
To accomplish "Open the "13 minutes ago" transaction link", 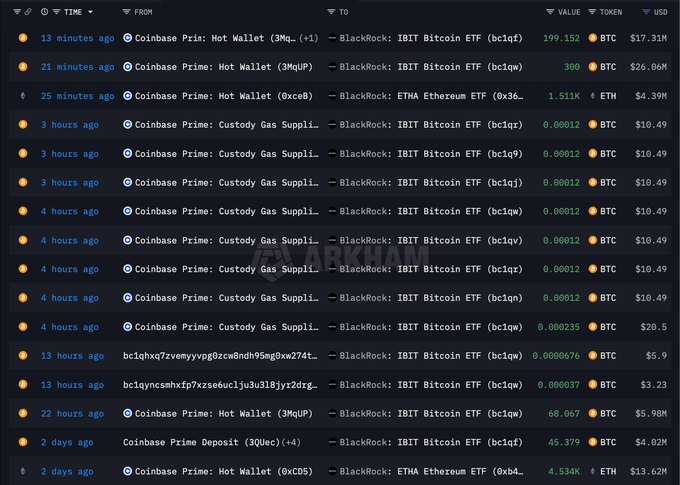I will point(77,38).
